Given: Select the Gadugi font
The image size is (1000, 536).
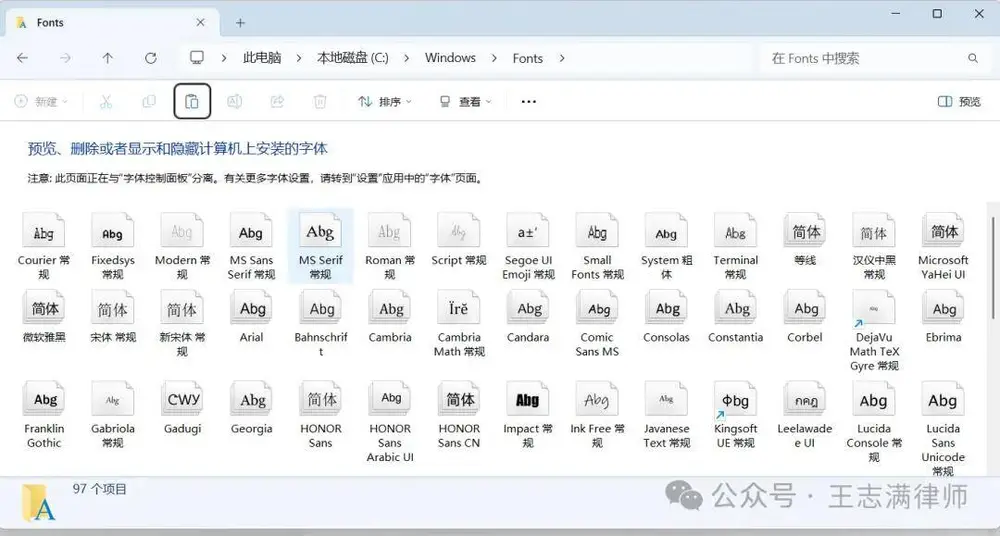Looking at the screenshot, I should (182, 408).
